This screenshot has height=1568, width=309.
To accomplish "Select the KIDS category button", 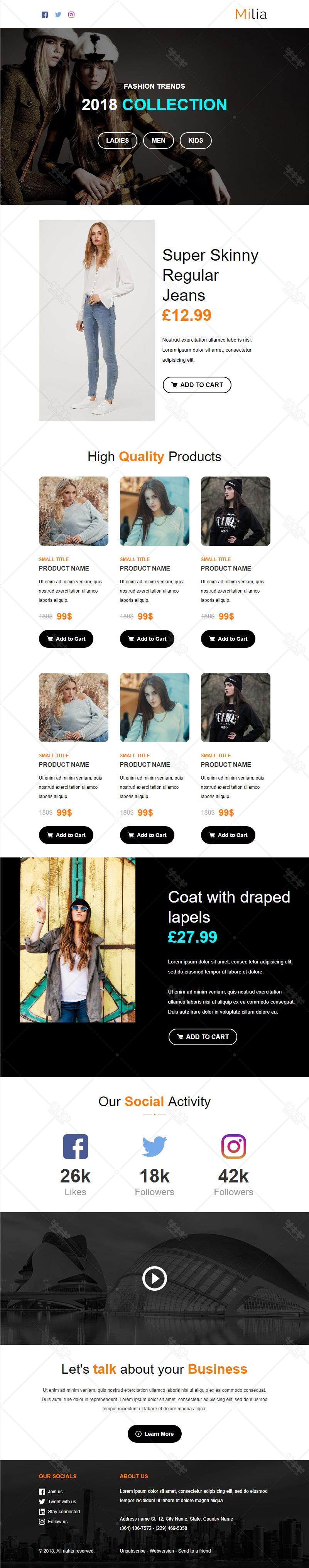I will (x=196, y=141).
